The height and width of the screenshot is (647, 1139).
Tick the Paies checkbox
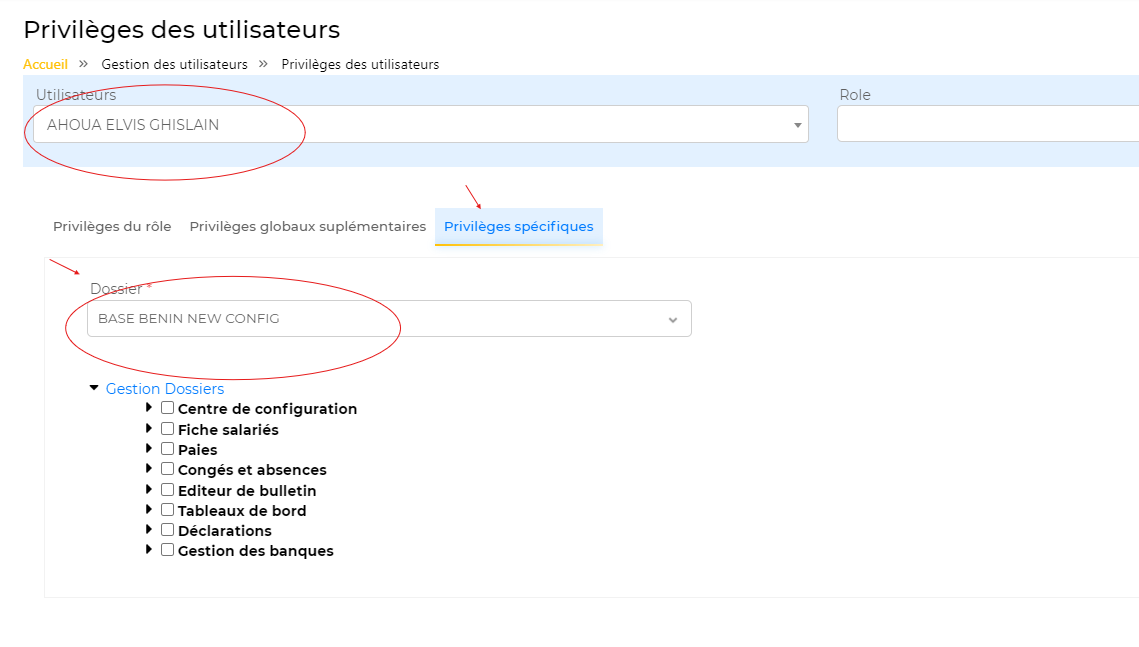[168, 449]
